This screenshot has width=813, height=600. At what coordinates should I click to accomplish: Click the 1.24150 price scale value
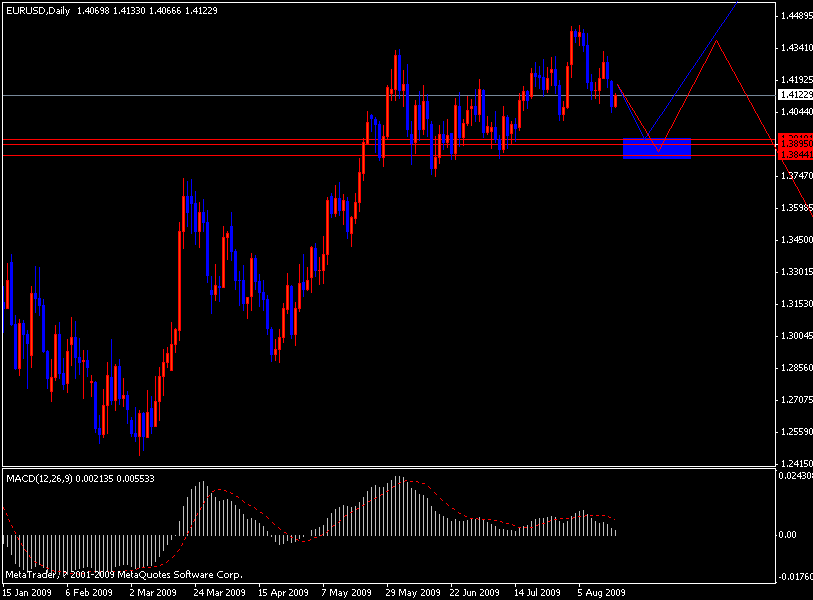pos(794,462)
